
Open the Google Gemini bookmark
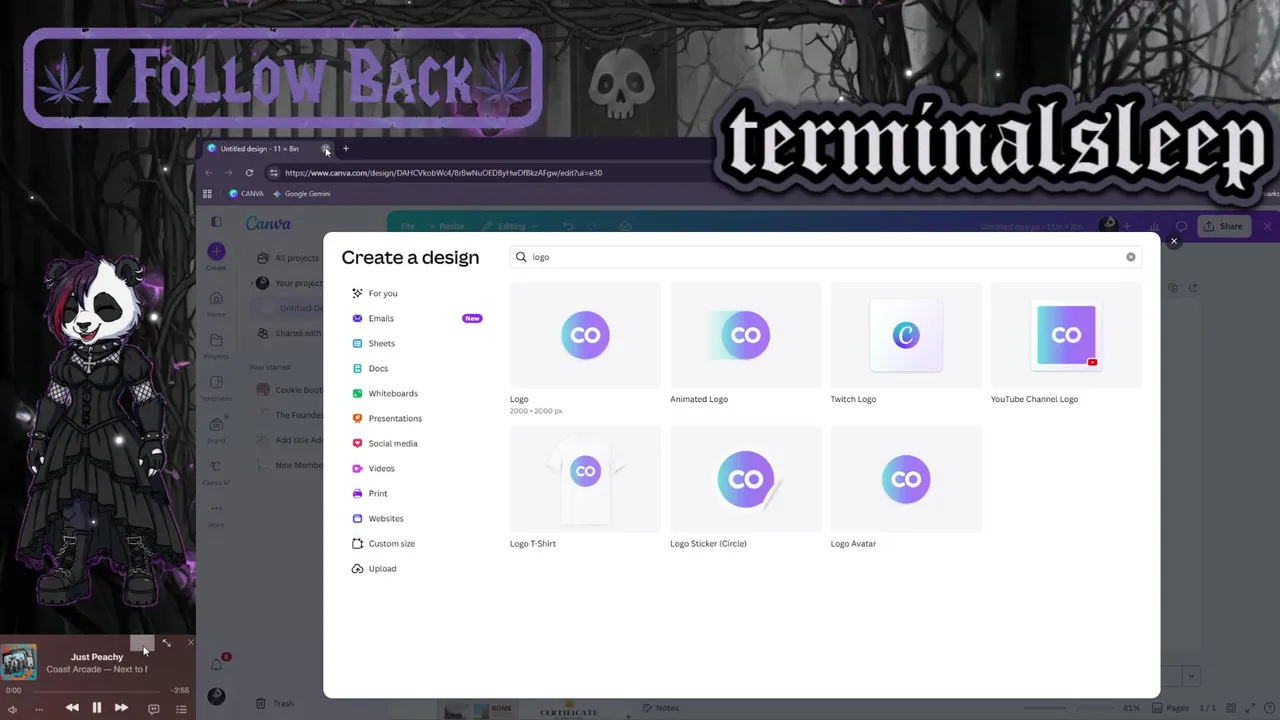point(301,194)
